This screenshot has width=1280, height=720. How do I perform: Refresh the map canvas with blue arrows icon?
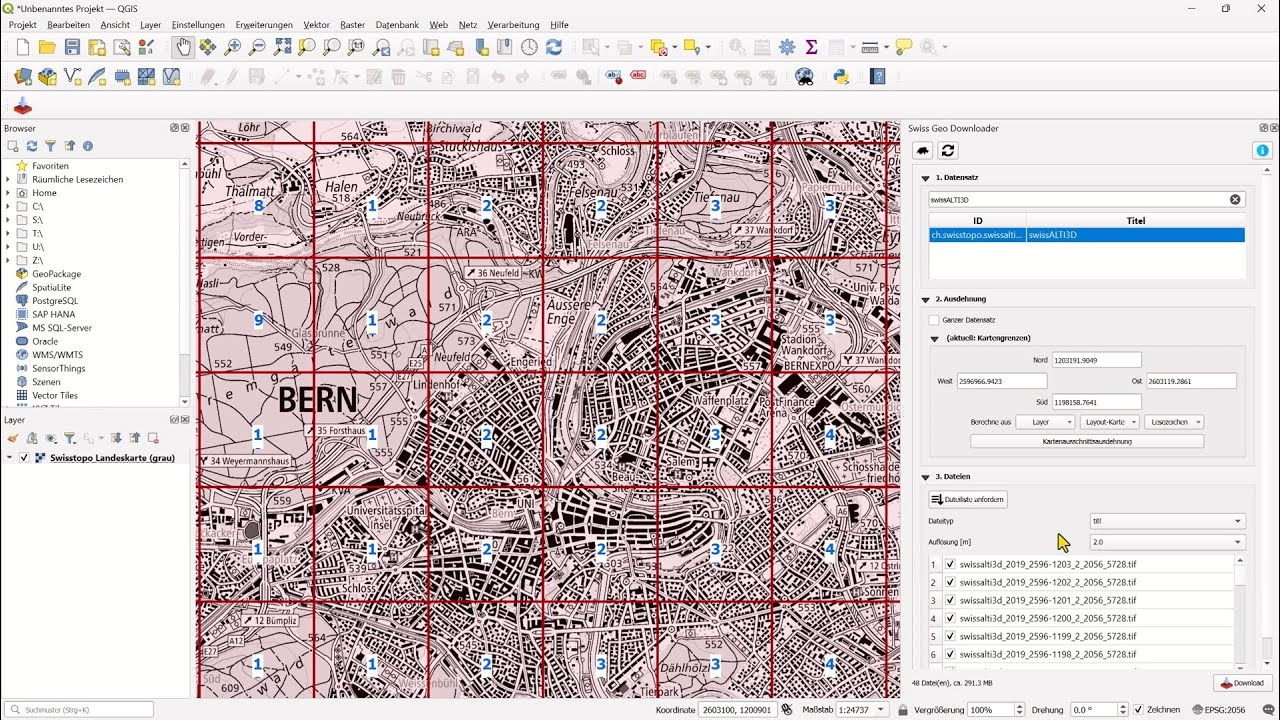(x=553, y=47)
